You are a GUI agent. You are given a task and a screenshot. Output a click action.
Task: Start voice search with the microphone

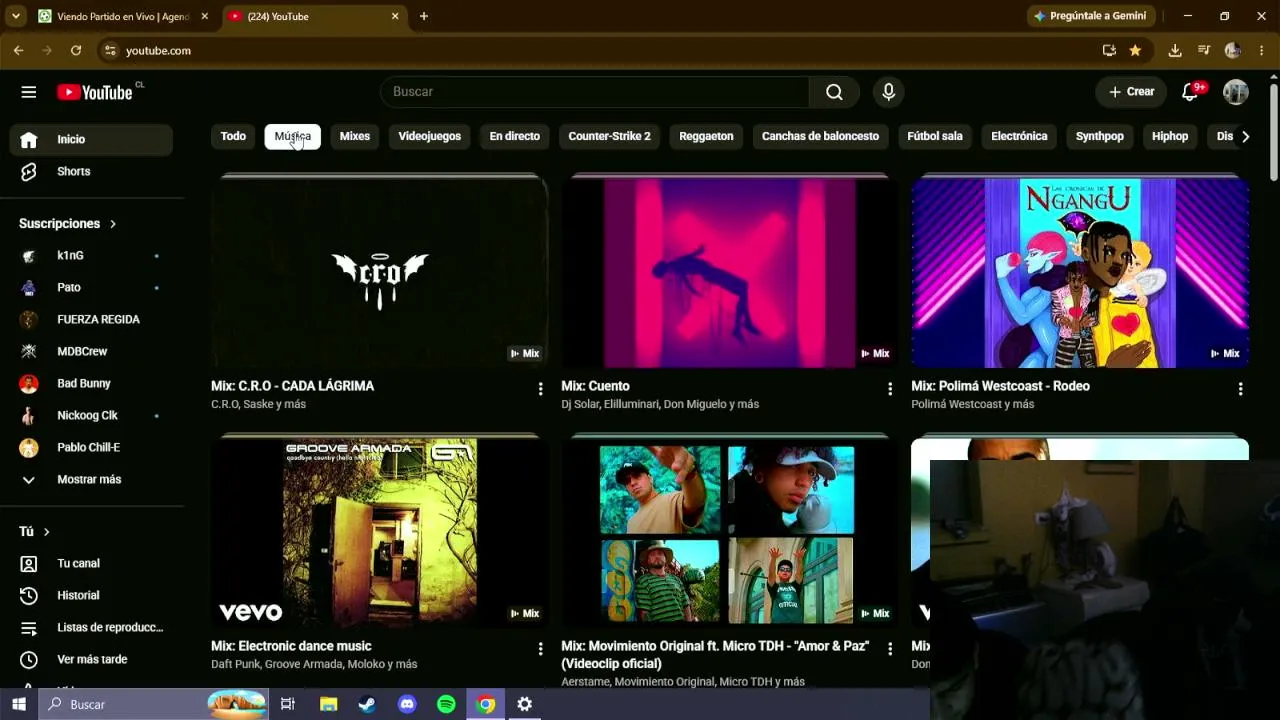tap(888, 92)
